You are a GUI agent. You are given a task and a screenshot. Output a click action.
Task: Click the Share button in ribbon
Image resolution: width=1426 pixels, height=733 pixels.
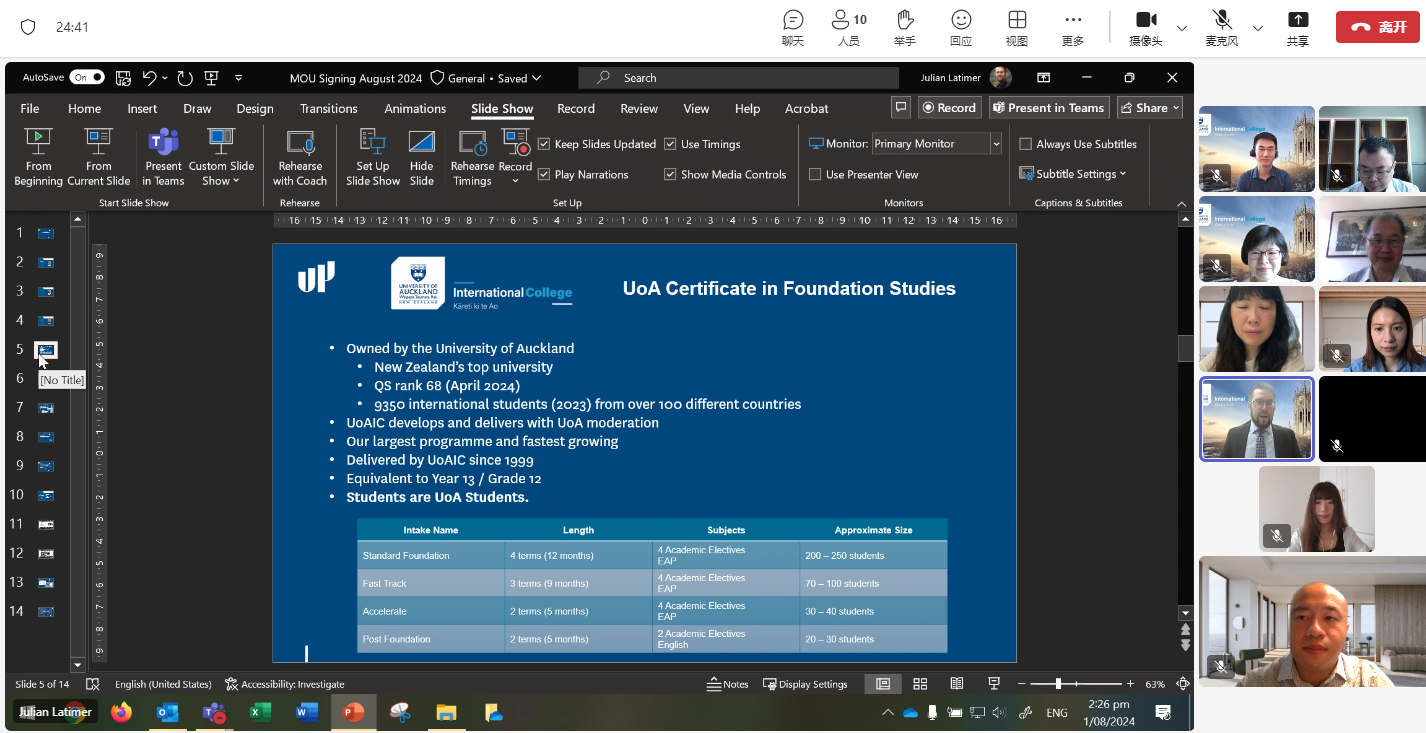point(1150,108)
